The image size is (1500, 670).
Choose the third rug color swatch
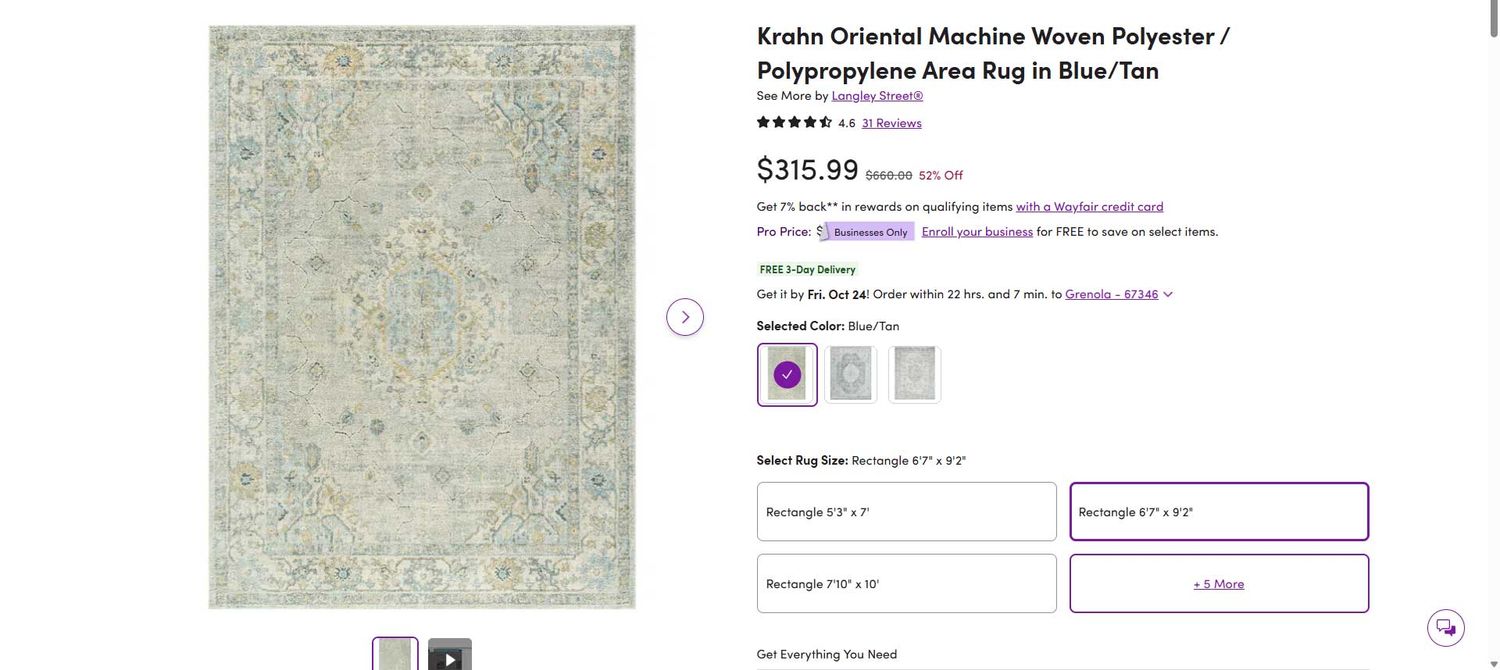pyautogui.click(x=915, y=375)
